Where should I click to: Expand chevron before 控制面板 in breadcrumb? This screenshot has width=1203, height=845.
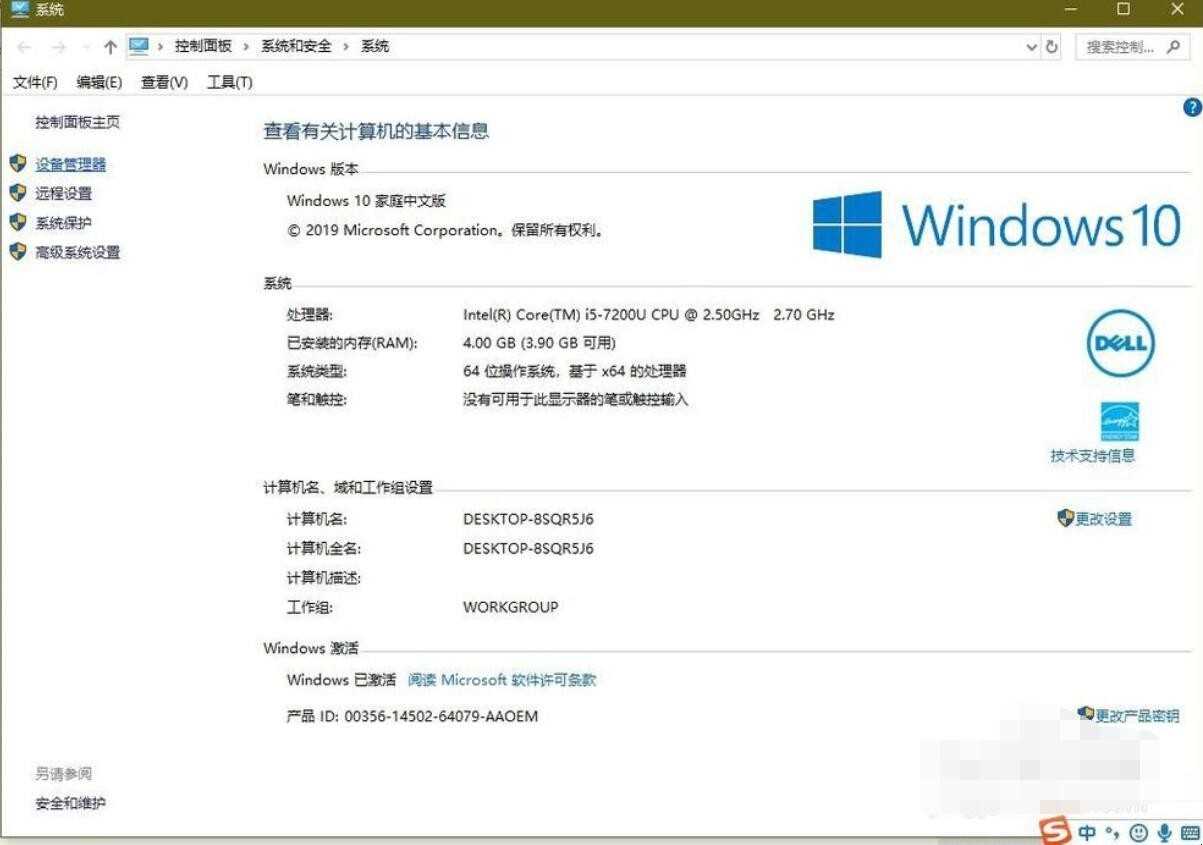(x=160, y=46)
